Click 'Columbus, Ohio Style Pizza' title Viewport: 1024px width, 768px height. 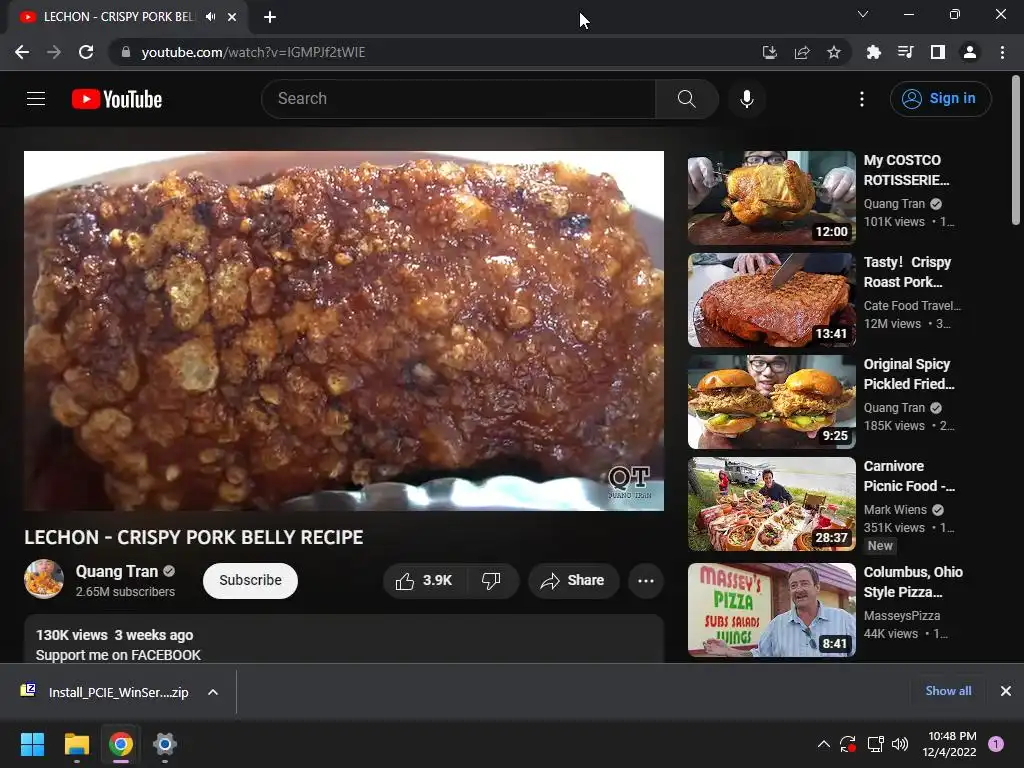click(913, 582)
